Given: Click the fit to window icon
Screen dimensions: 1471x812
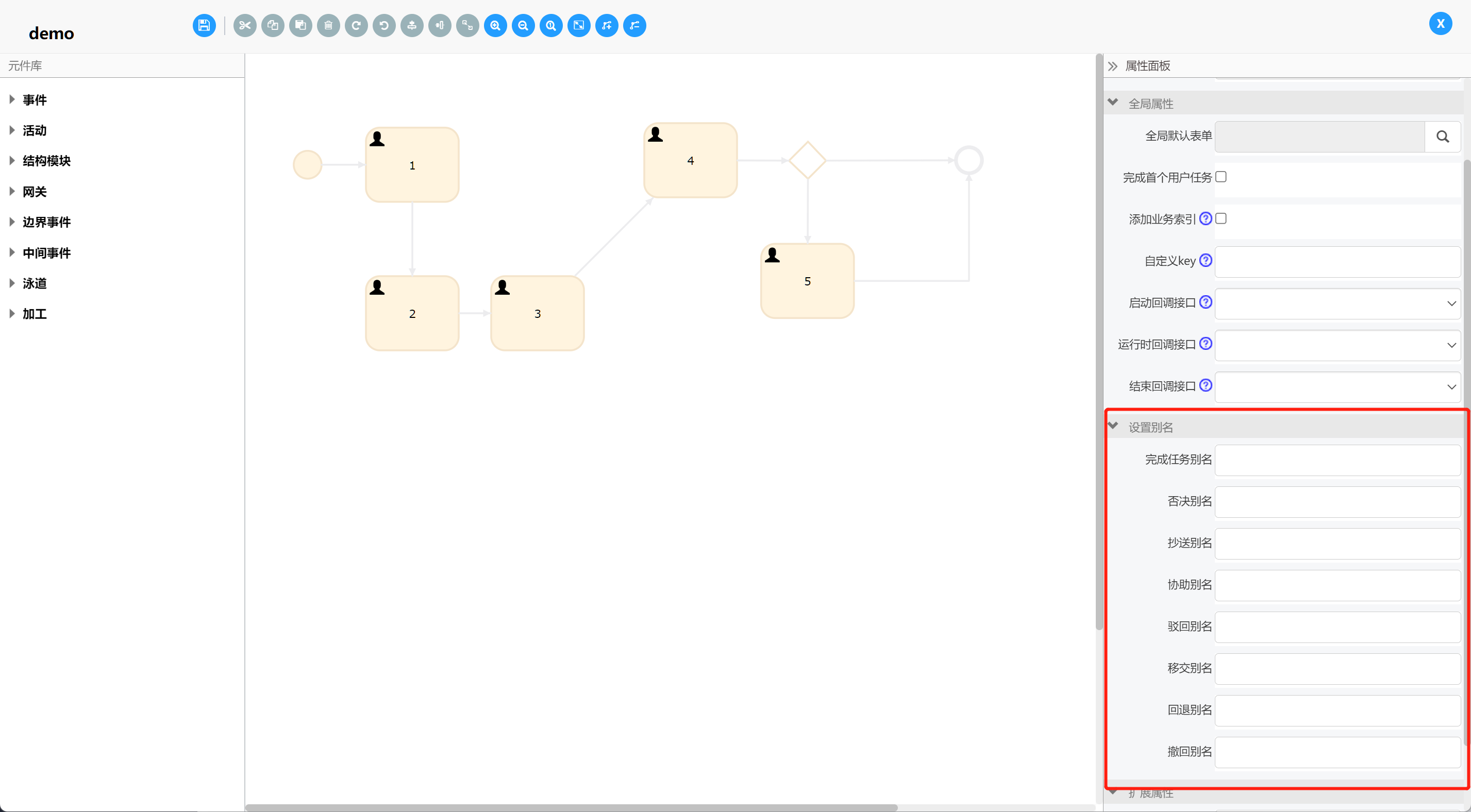Looking at the screenshot, I should [x=578, y=26].
